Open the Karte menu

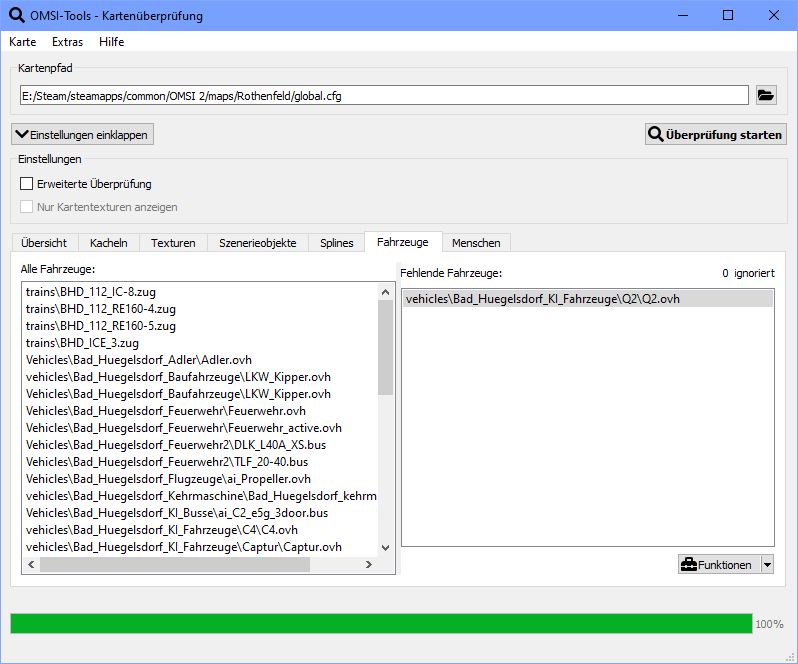(x=22, y=42)
